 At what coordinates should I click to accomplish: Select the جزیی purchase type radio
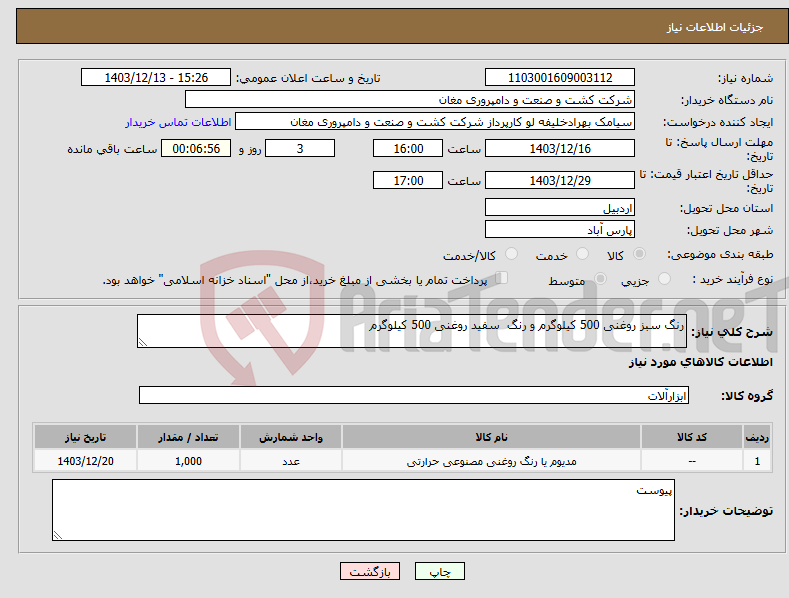pyautogui.click(x=664, y=278)
